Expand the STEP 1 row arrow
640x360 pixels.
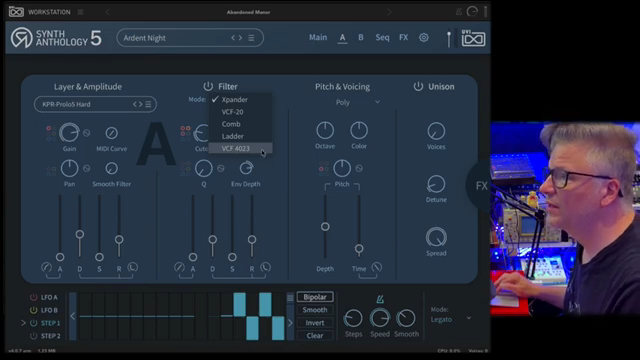[x=23, y=323]
